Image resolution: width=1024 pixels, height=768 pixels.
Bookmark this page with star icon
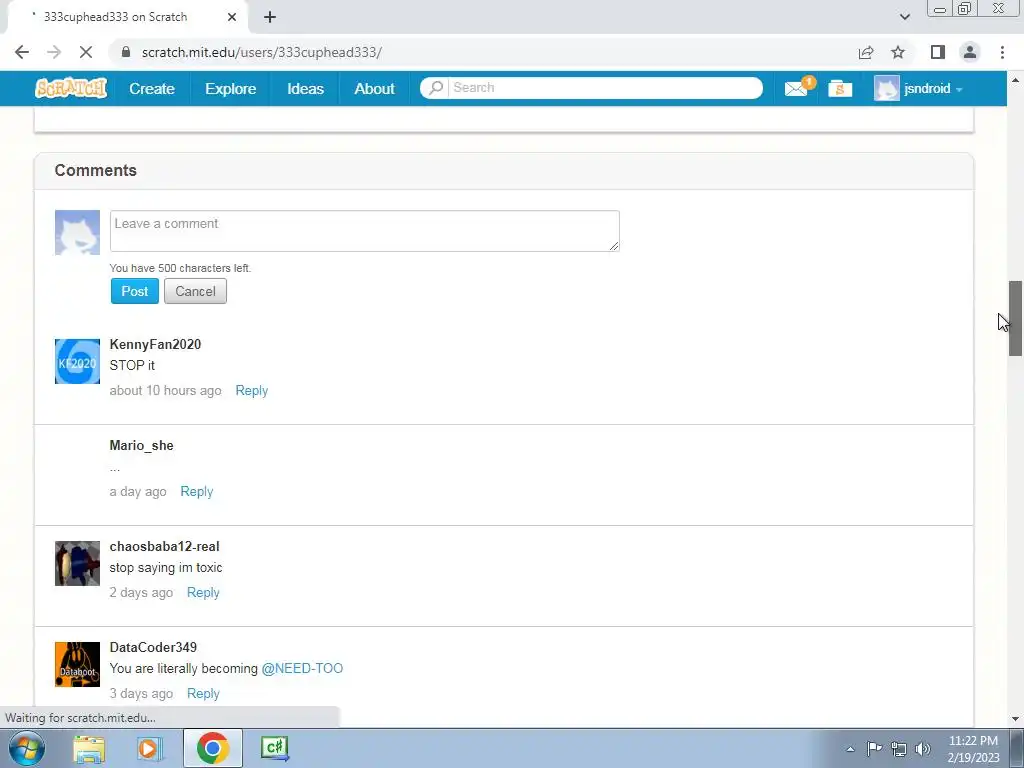click(x=898, y=52)
